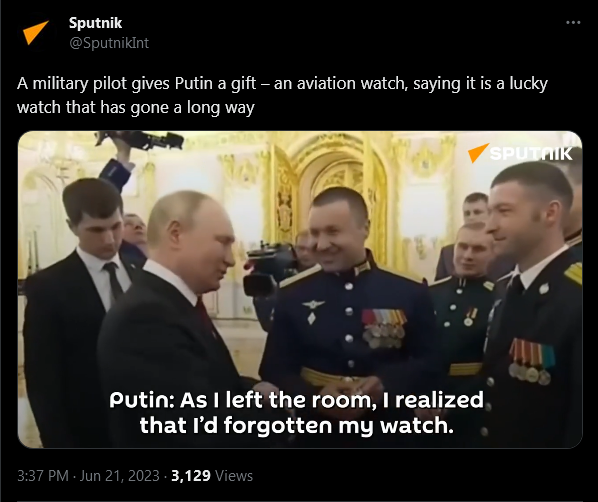This screenshot has width=598, height=502.
Task: Click the Jun 21, 2023 date
Action: point(119,476)
